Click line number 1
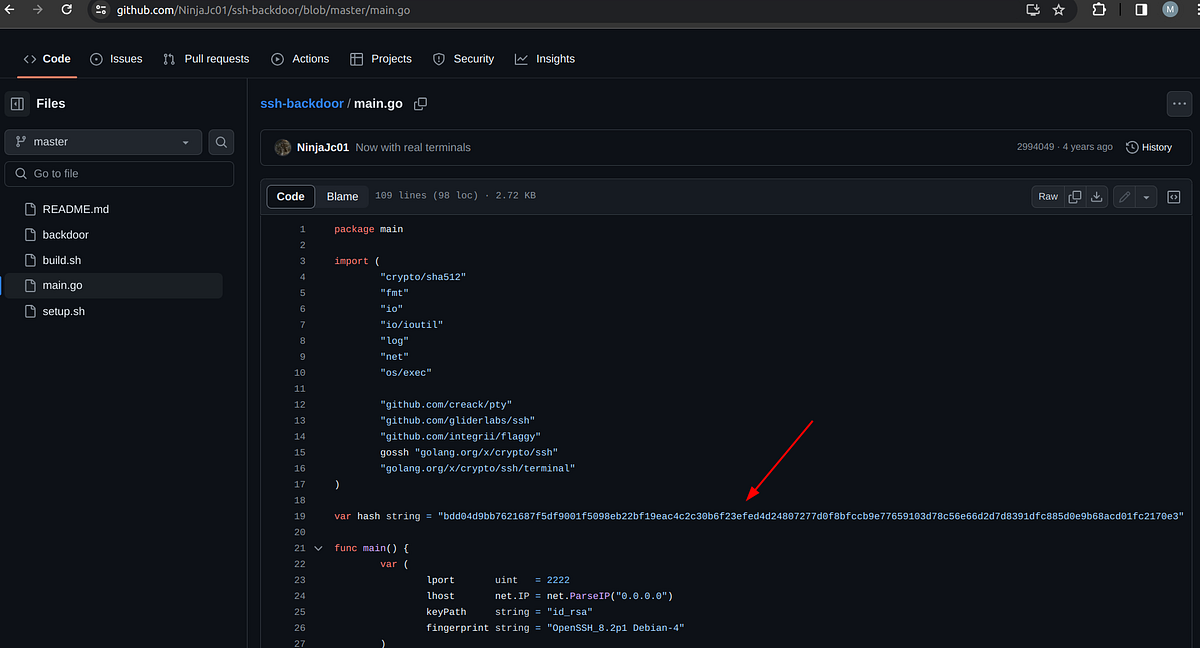This screenshot has height=648, width=1200. [302, 229]
